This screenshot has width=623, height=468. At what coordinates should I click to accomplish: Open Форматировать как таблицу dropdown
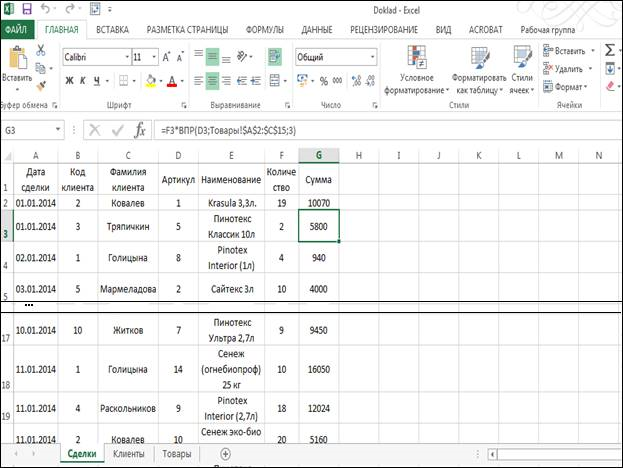click(x=479, y=70)
